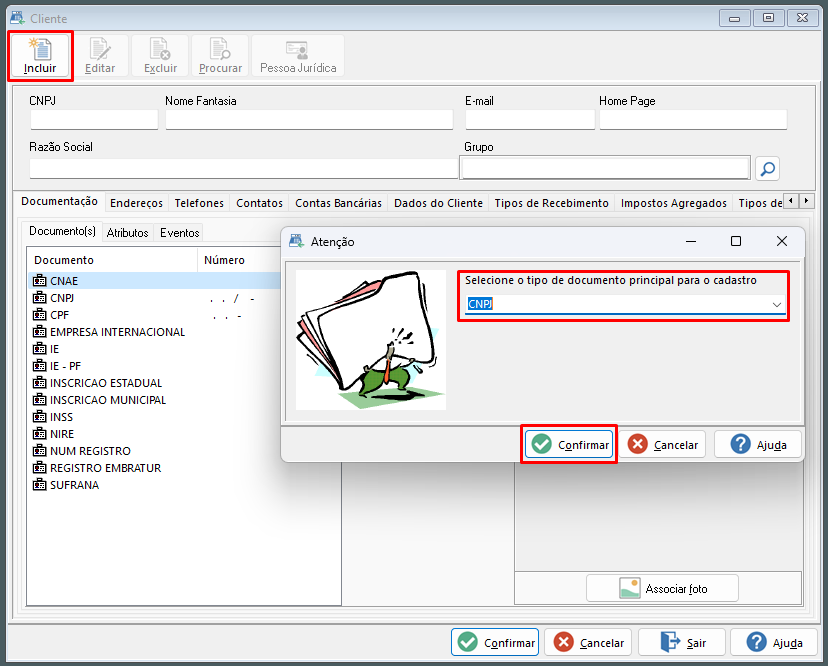Image resolution: width=828 pixels, height=666 pixels.
Task: Click the Grupo search magnifier icon
Action: pos(767,169)
